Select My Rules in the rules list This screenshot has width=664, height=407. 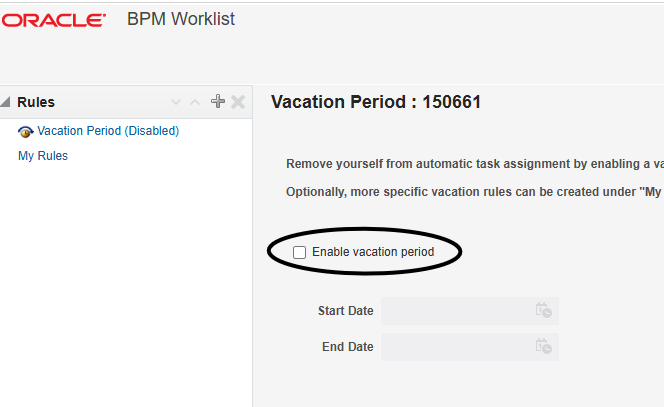[x=43, y=156]
